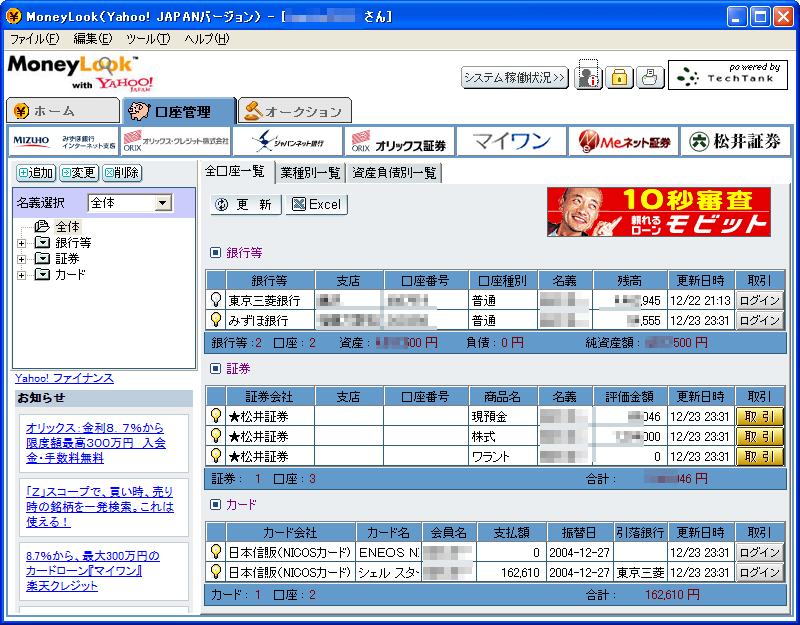The height and width of the screenshot is (625, 800).
Task: Click the light bulb icon for ENEOS card row
Action: pos(216,552)
